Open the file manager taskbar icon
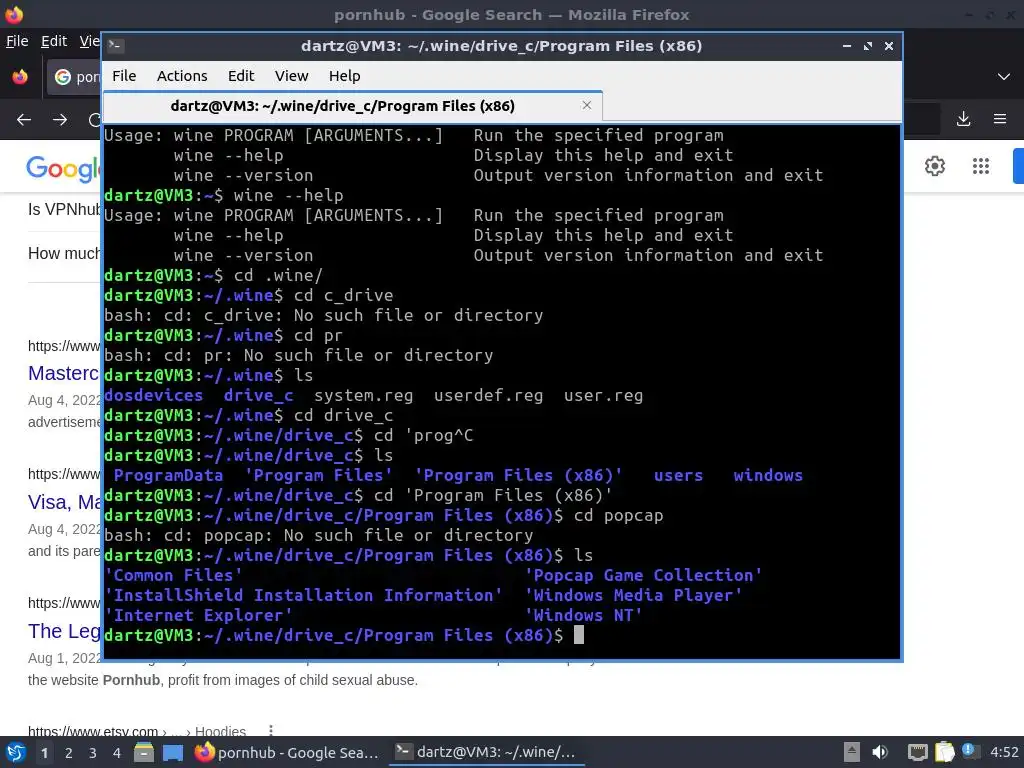 144,752
